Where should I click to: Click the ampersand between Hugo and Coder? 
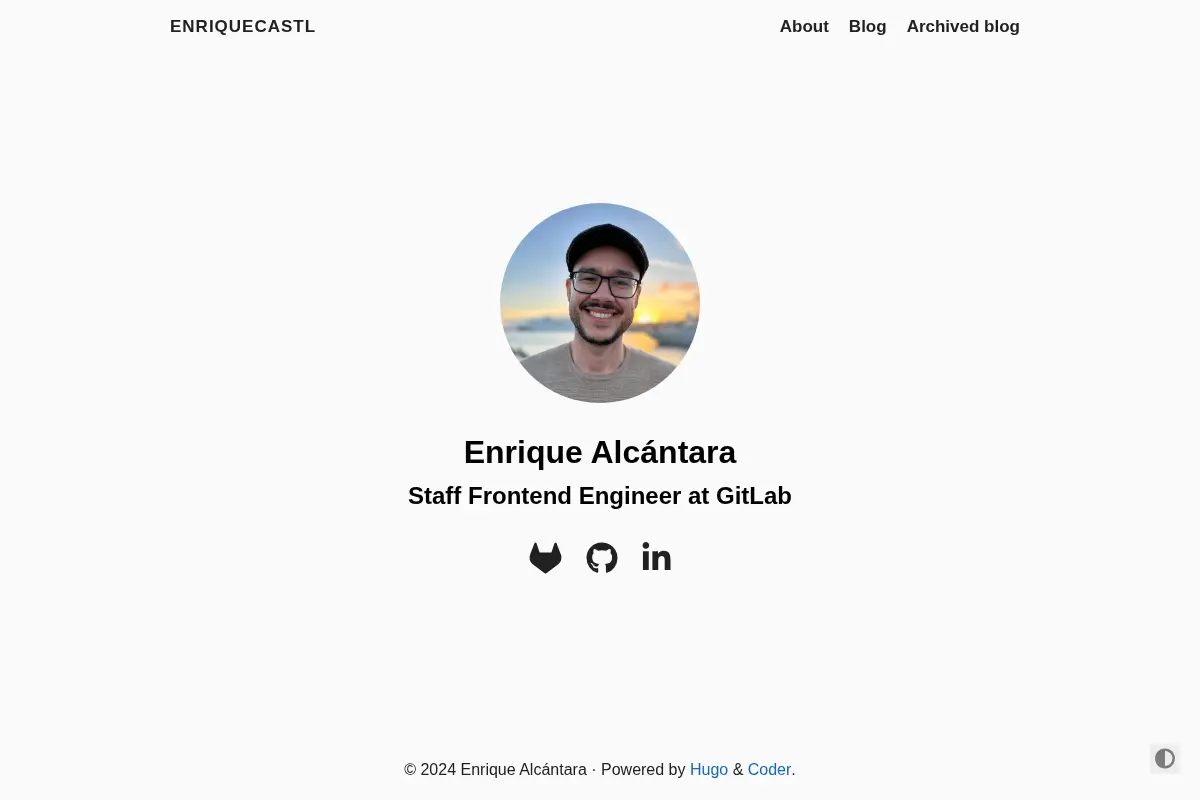click(738, 769)
